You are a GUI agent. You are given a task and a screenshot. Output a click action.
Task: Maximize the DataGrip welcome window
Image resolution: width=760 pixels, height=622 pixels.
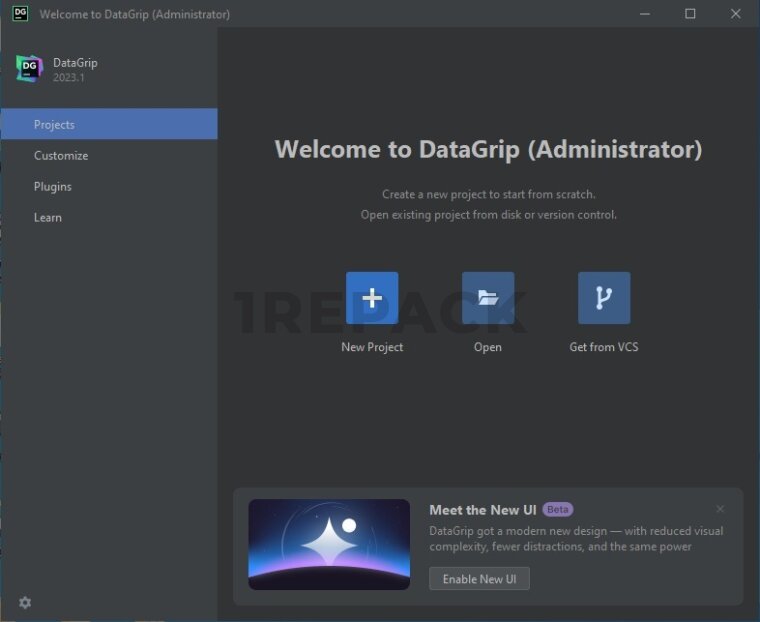click(690, 14)
